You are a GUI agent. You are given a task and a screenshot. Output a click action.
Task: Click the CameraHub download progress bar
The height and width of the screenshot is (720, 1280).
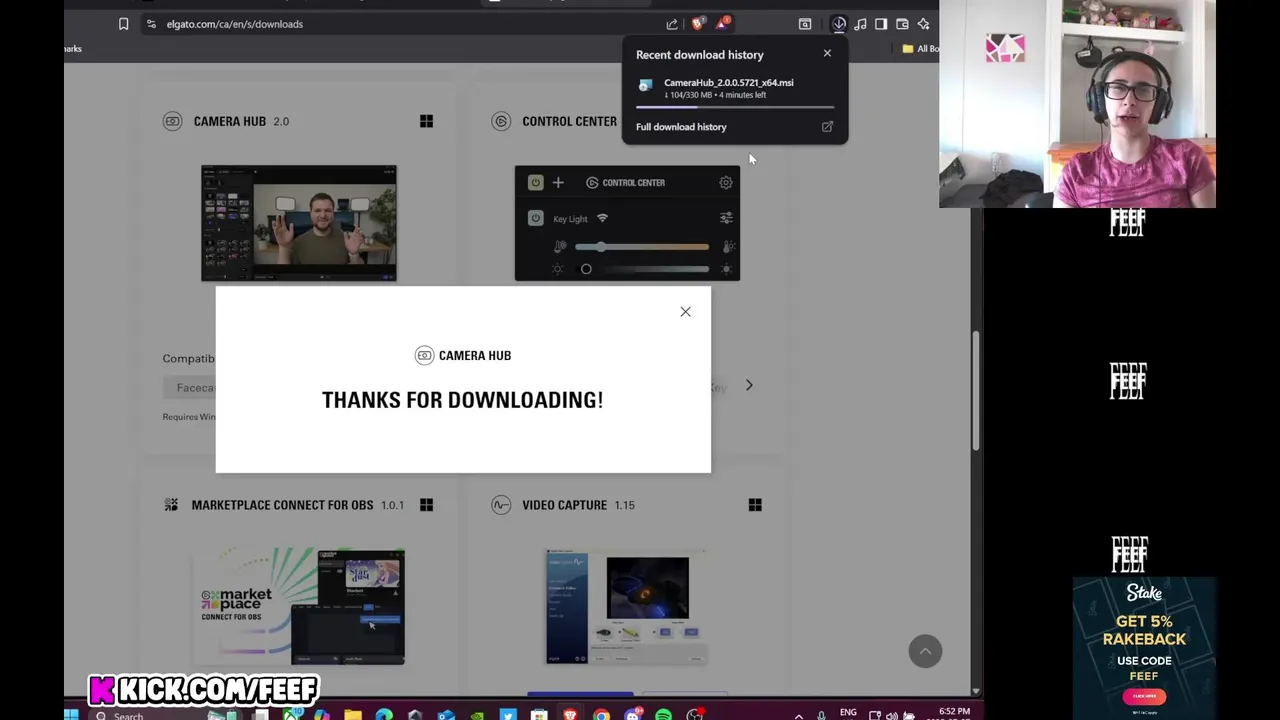pos(735,106)
